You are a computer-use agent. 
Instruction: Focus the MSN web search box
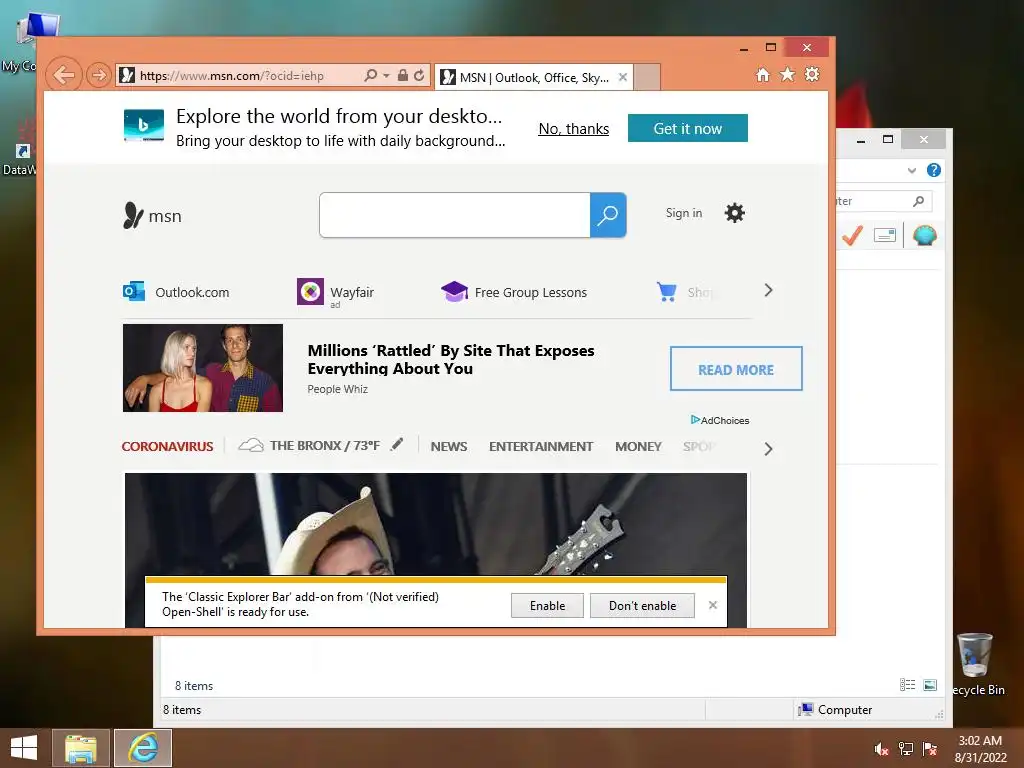455,215
